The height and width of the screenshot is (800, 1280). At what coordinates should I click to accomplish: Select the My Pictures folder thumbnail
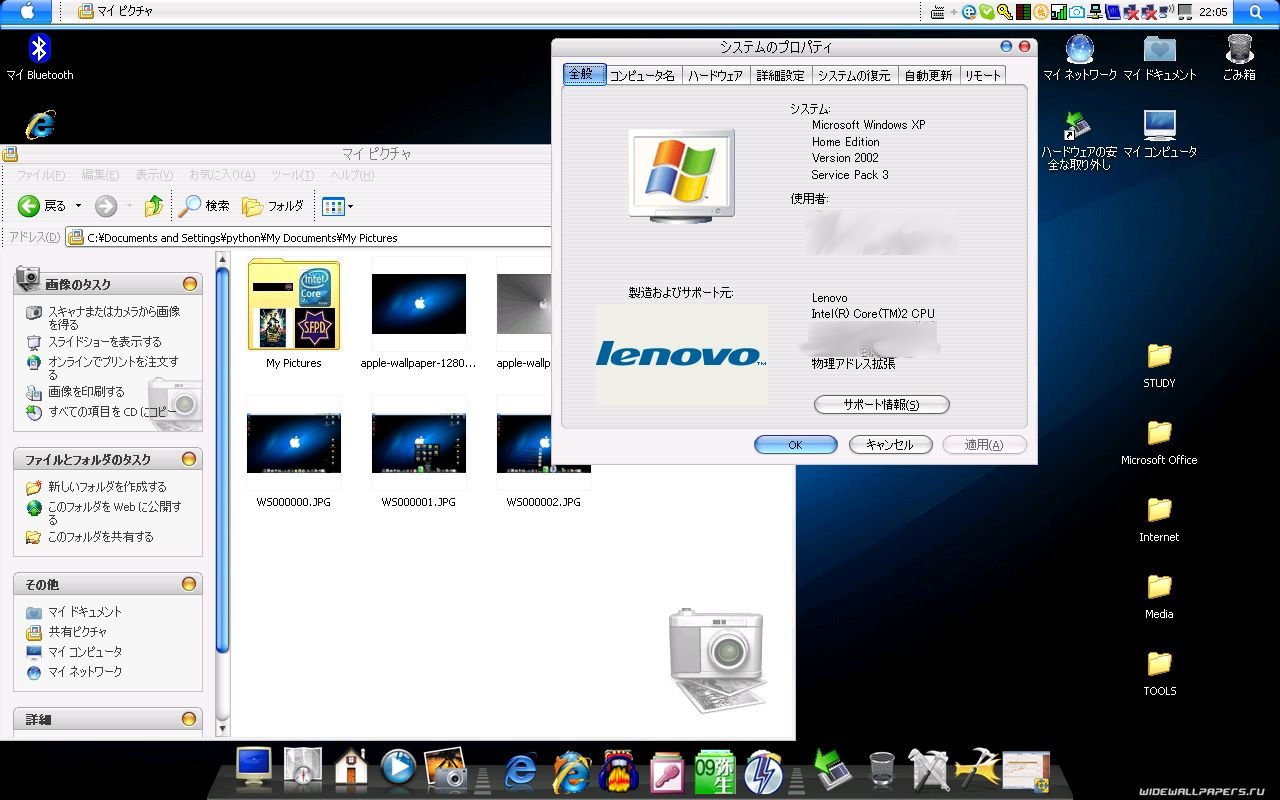click(x=294, y=305)
